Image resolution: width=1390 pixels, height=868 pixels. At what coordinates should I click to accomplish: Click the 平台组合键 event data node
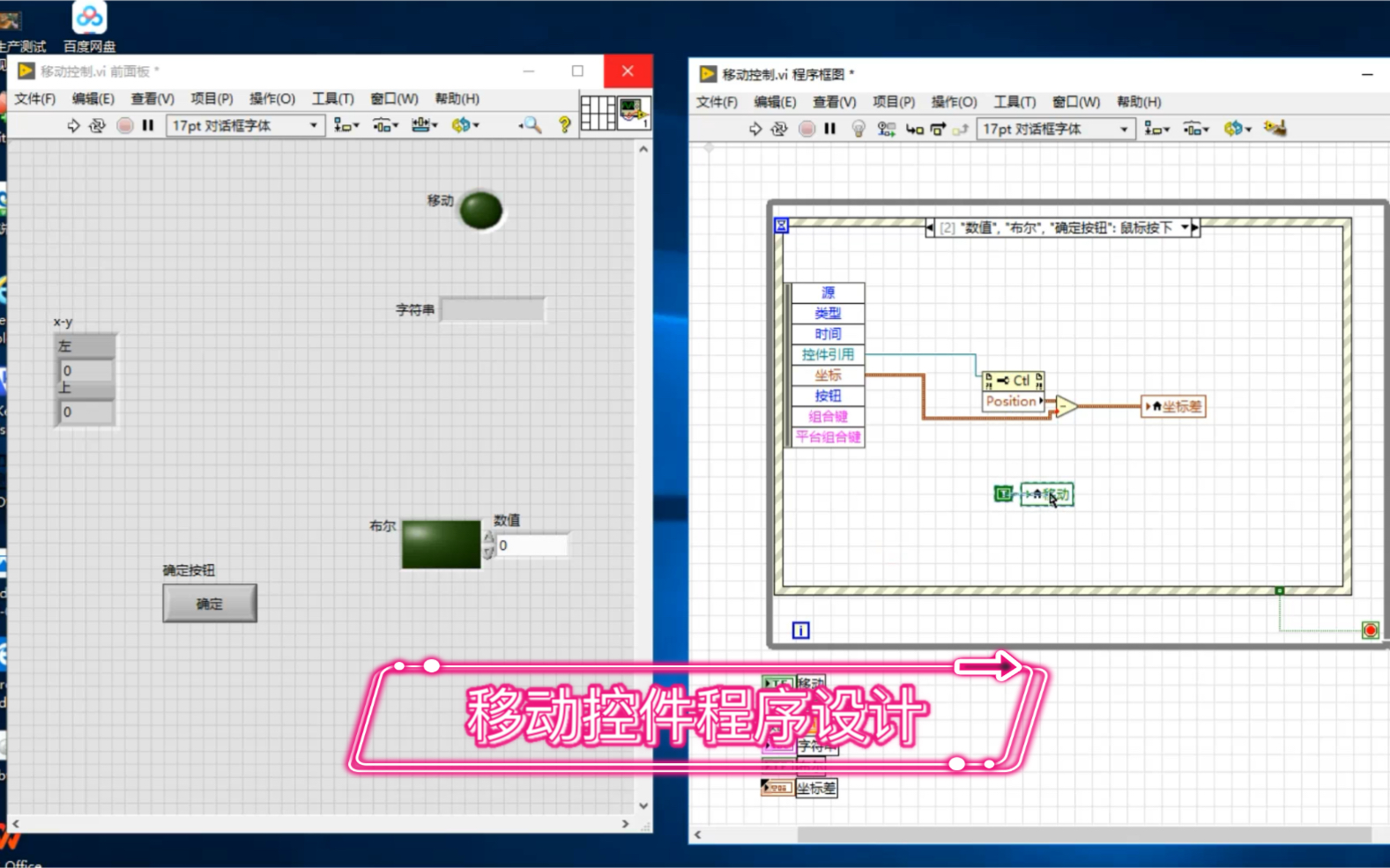click(x=828, y=437)
